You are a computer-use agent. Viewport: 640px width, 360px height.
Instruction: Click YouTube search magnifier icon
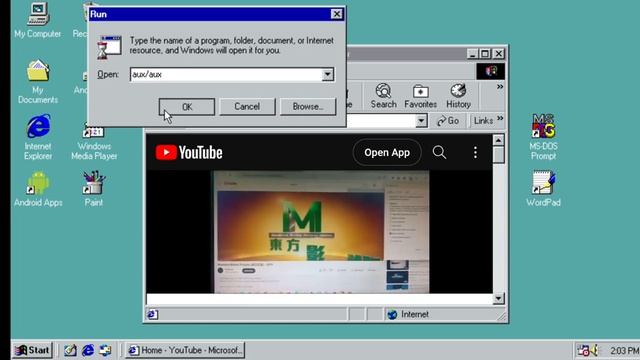pyautogui.click(x=439, y=152)
